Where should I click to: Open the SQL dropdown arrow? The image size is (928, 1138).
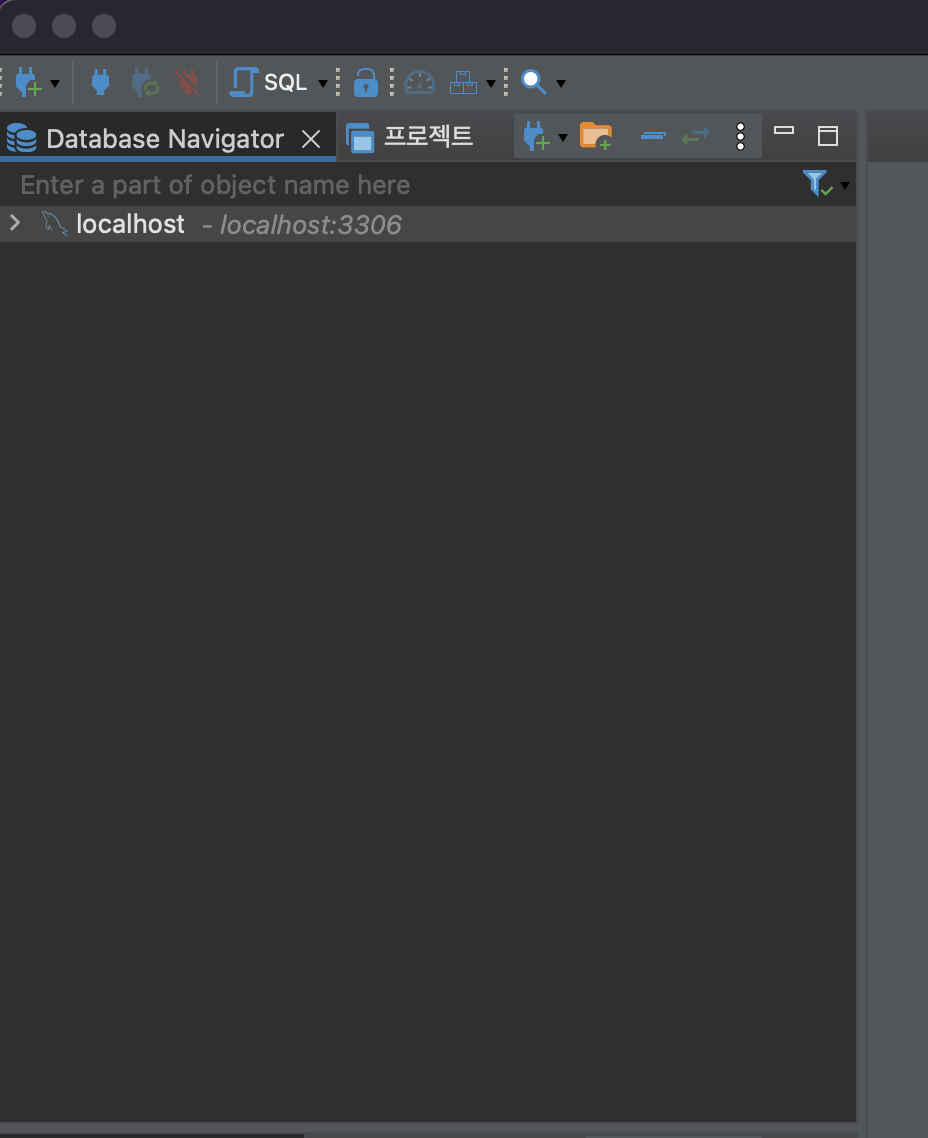[323, 83]
